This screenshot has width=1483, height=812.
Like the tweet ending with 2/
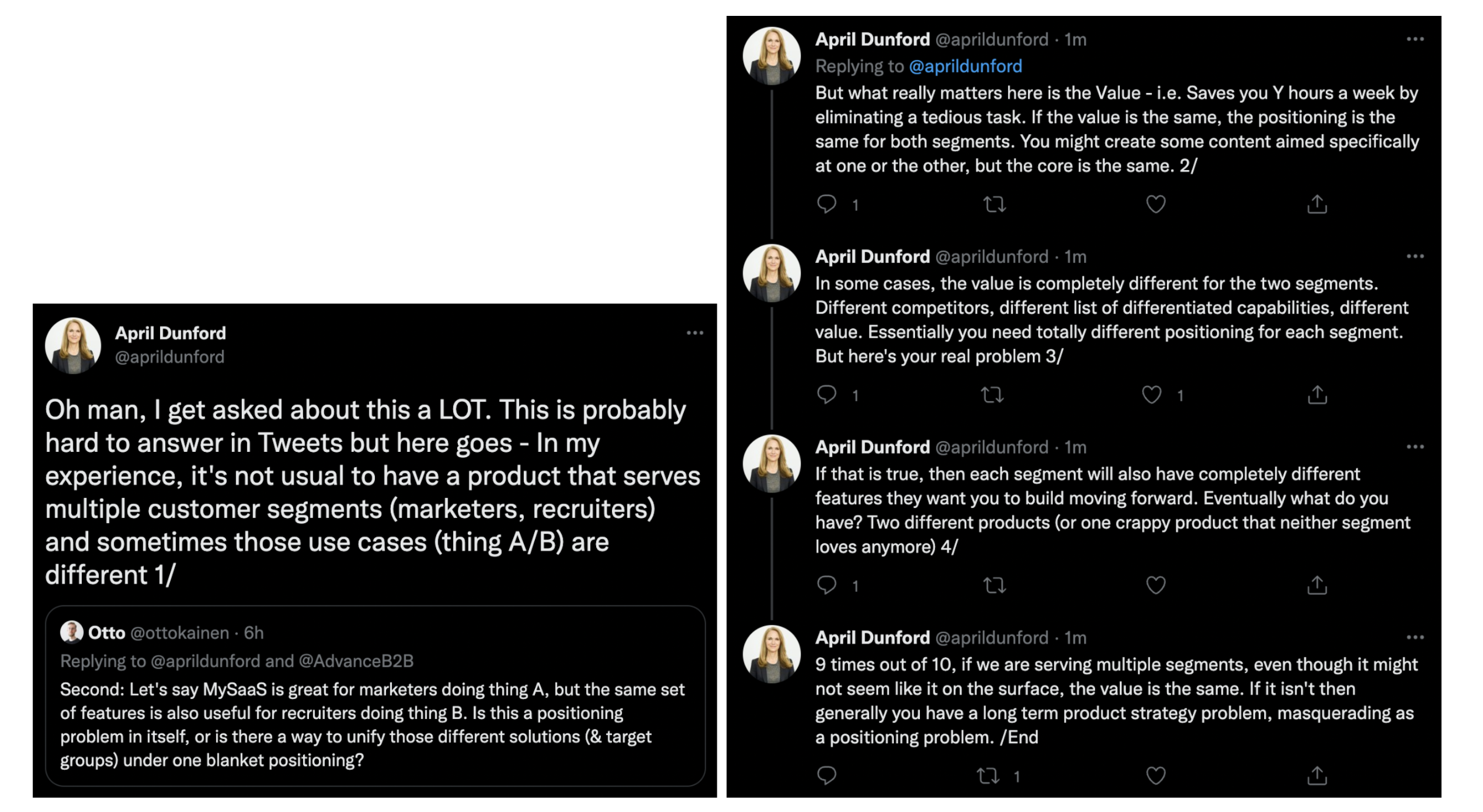1157,204
